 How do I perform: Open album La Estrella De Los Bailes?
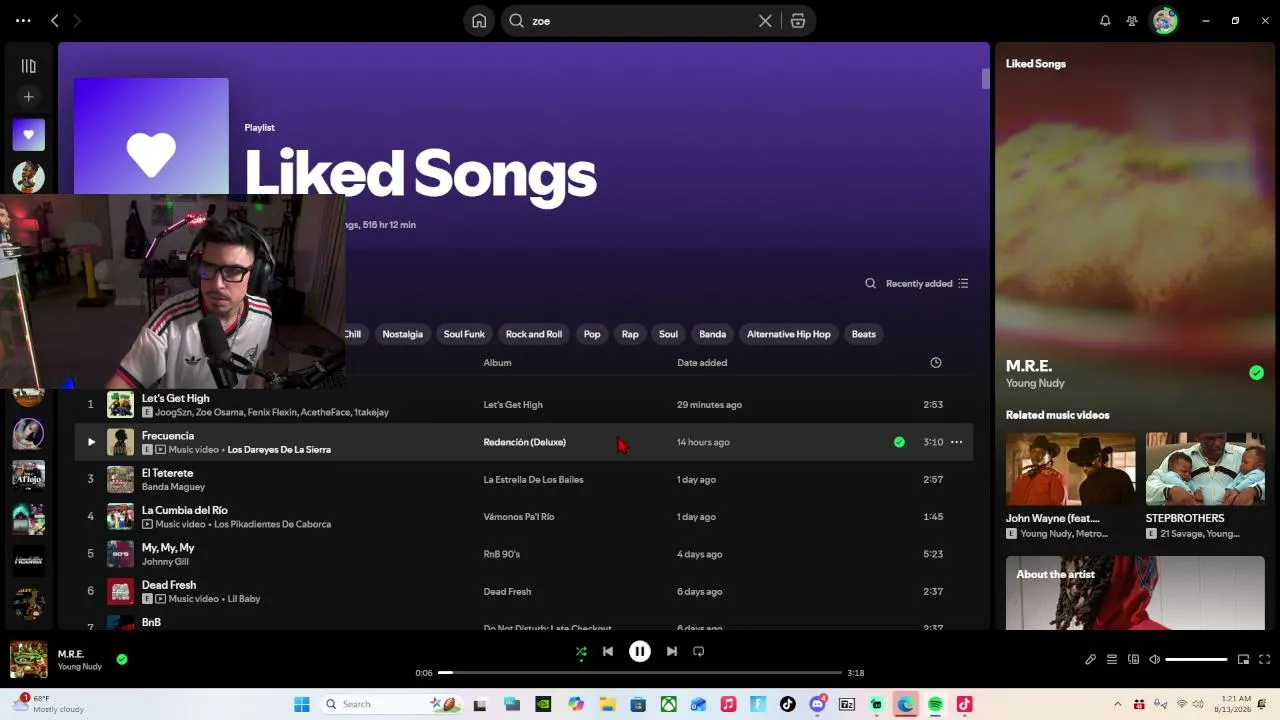pyautogui.click(x=533, y=480)
